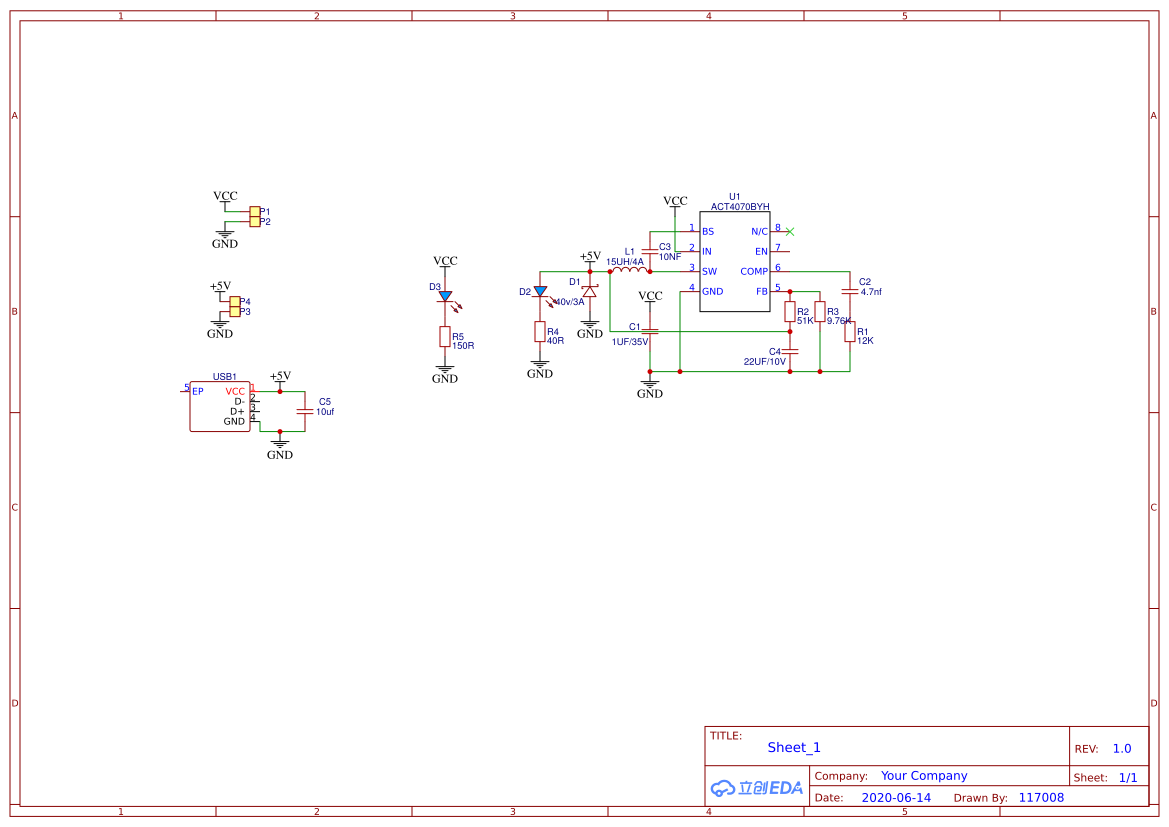The image size is (1169, 827).
Task: Select the U1 ACT4070BYH chip body
Action: [734, 261]
